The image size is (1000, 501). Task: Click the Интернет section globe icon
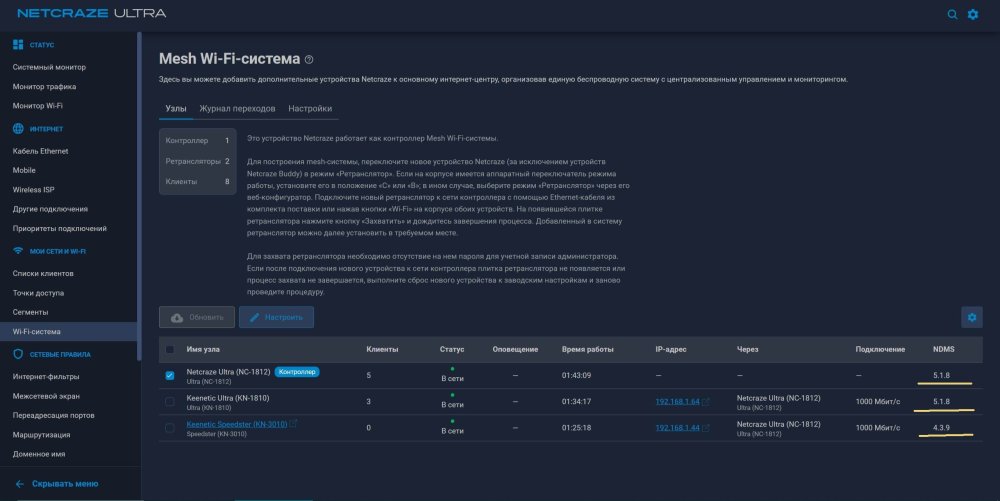point(18,129)
